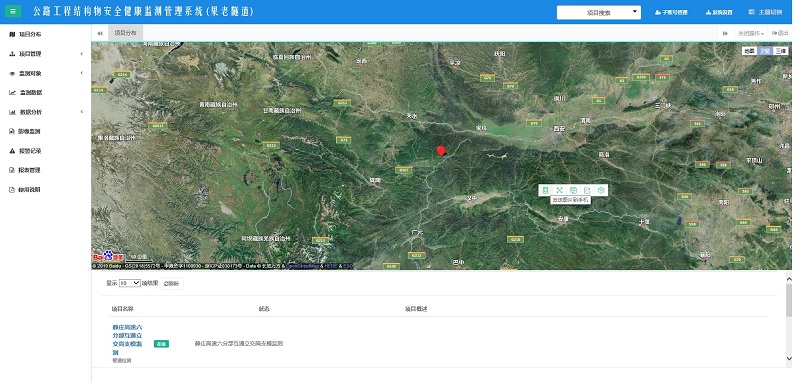Click the gear settings icon in floating toolbar
Viewport: 800px width, 383px height.
601,190
